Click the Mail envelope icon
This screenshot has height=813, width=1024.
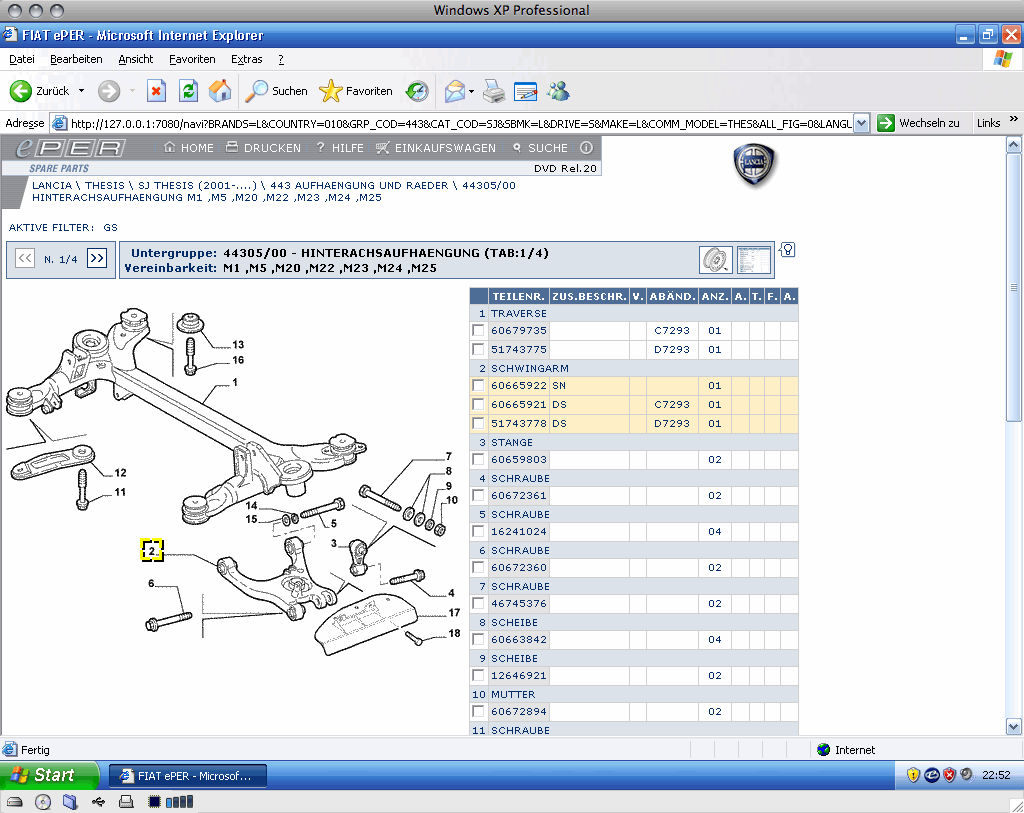pyautogui.click(x=455, y=91)
